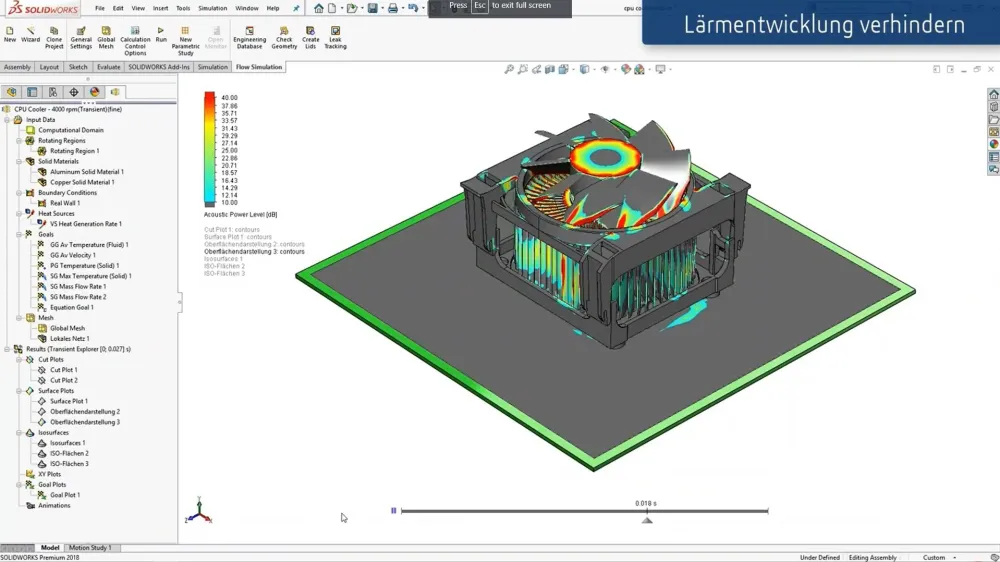Run the flow simulation
Image resolution: width=1000 pixels, height=562 pixels.
pyautogui.click(x=161, y=34)
